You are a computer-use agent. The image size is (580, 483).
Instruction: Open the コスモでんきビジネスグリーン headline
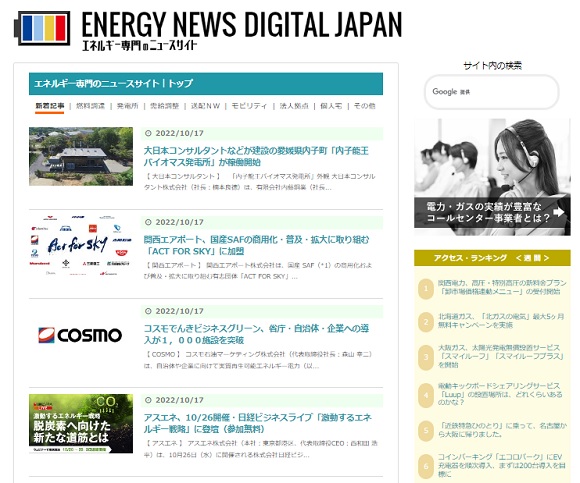(x=256, y=334)
